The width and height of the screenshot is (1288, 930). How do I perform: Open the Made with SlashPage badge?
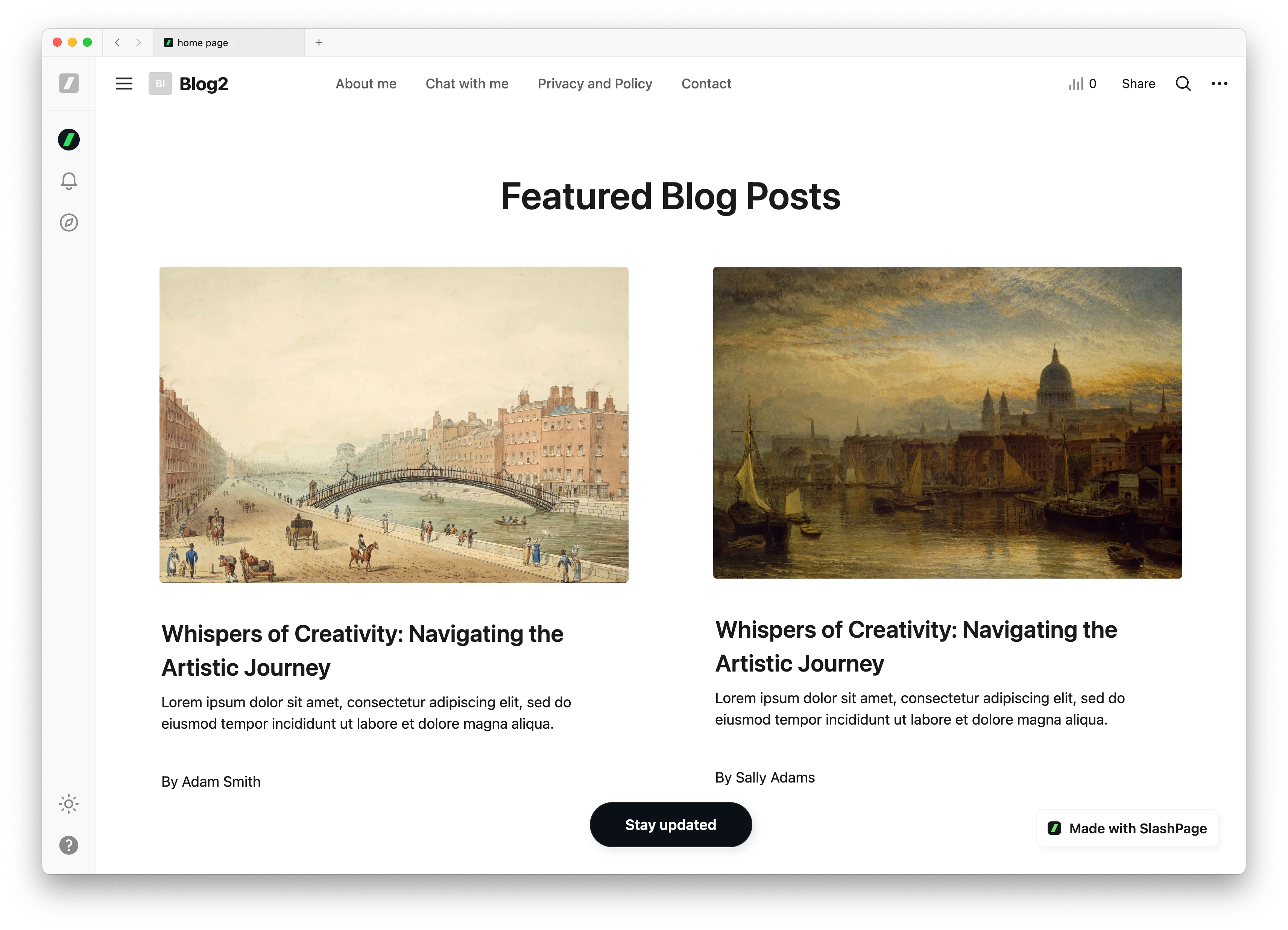coord(1127,828)
